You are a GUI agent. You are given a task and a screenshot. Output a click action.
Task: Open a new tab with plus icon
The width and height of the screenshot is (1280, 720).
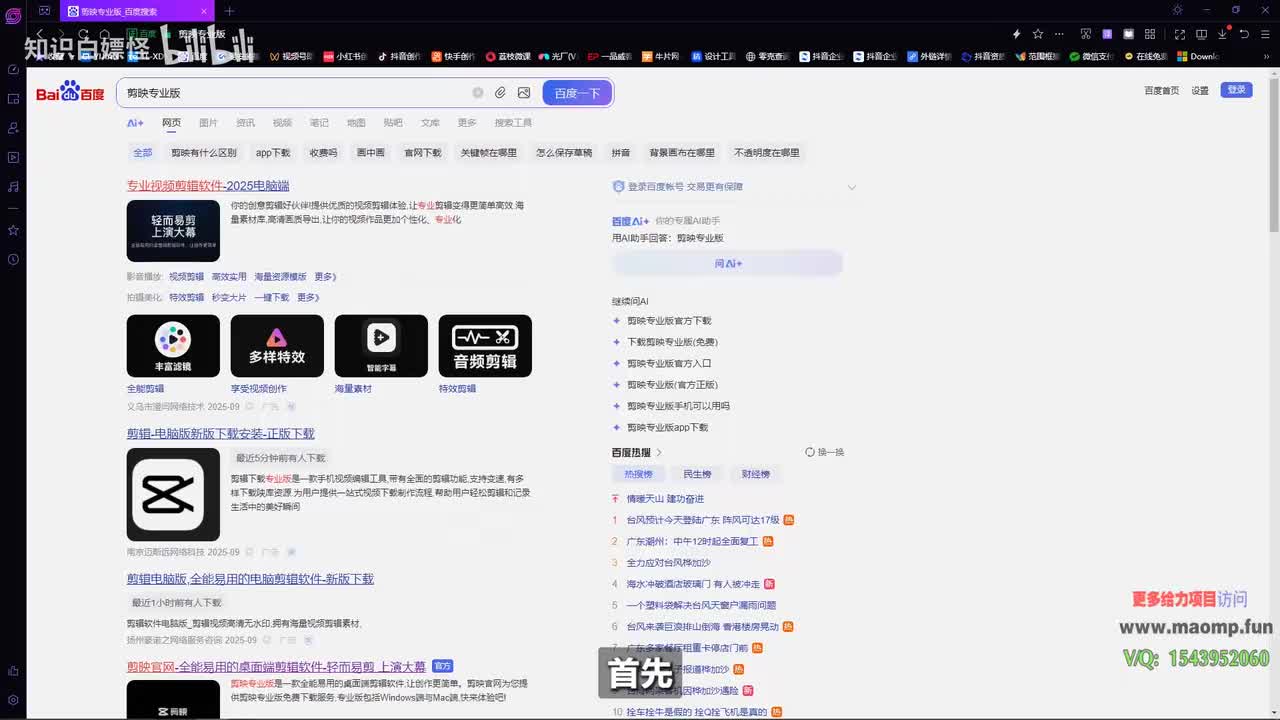229,11
